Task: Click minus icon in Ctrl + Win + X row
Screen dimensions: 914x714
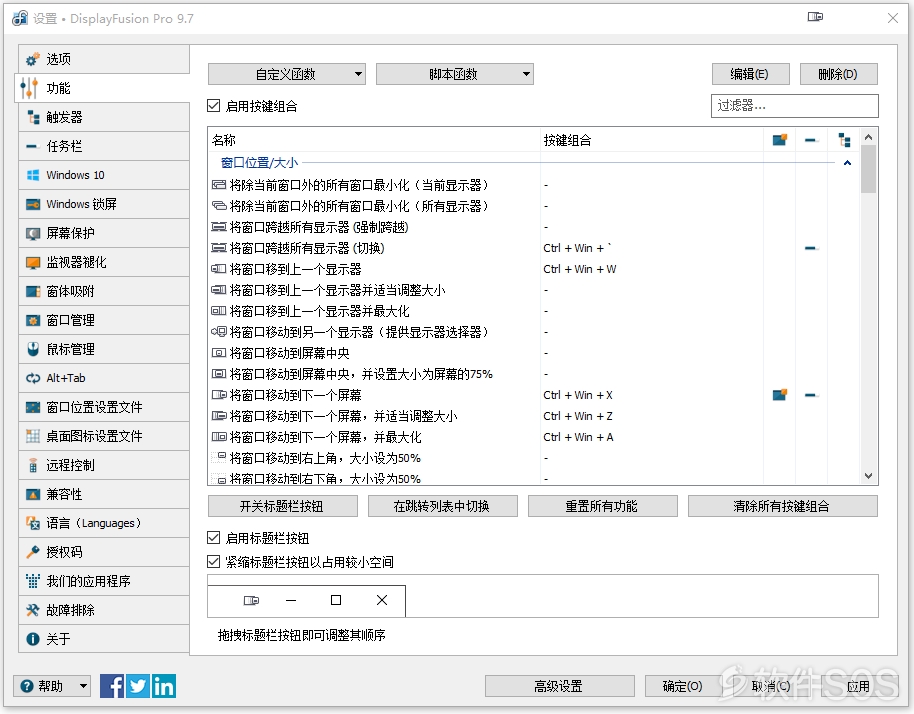Action: pos(810,395)
